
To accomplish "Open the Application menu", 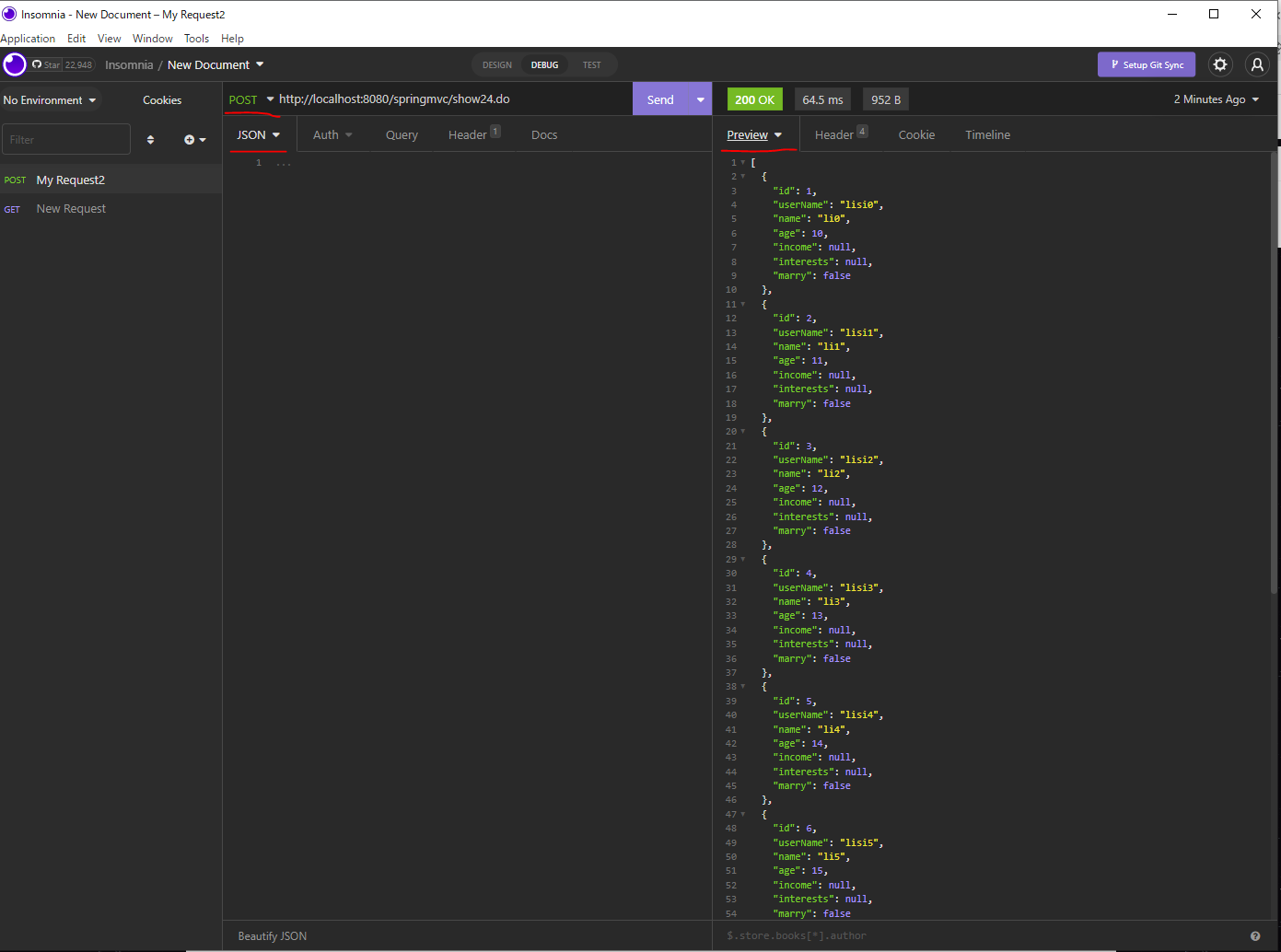I will coord(28,39).
